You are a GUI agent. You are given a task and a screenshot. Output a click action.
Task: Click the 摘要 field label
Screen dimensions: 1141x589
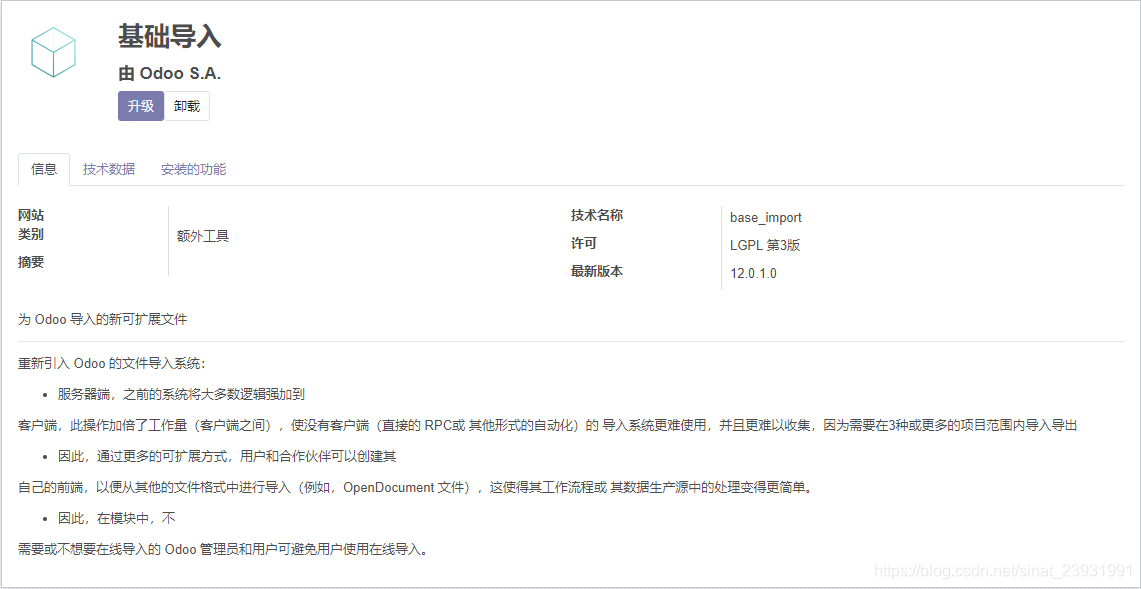31,262
